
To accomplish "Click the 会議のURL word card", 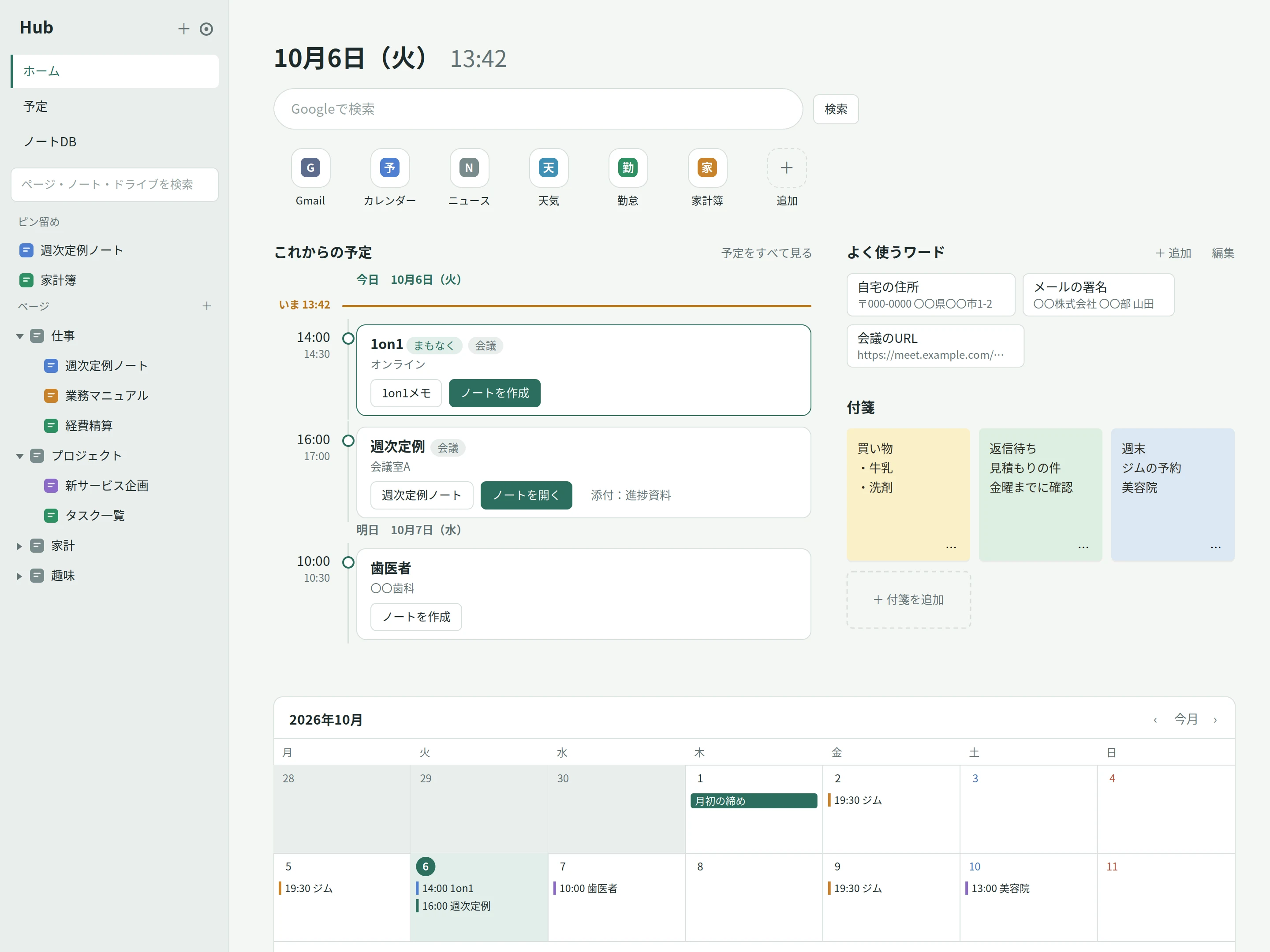I will (x=935, y=346).
